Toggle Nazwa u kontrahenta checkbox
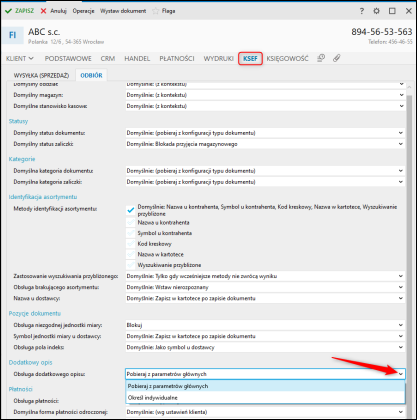 pyautogui.click(x=131, y=222)
